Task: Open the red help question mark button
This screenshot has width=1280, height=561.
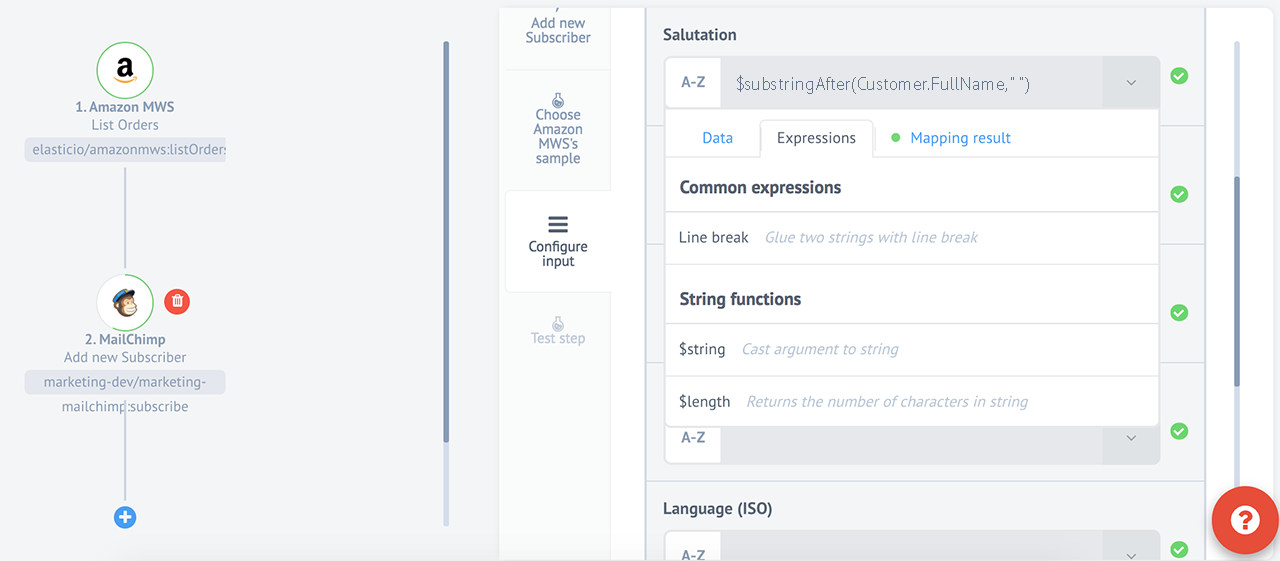Action: tap(1245, 521)
